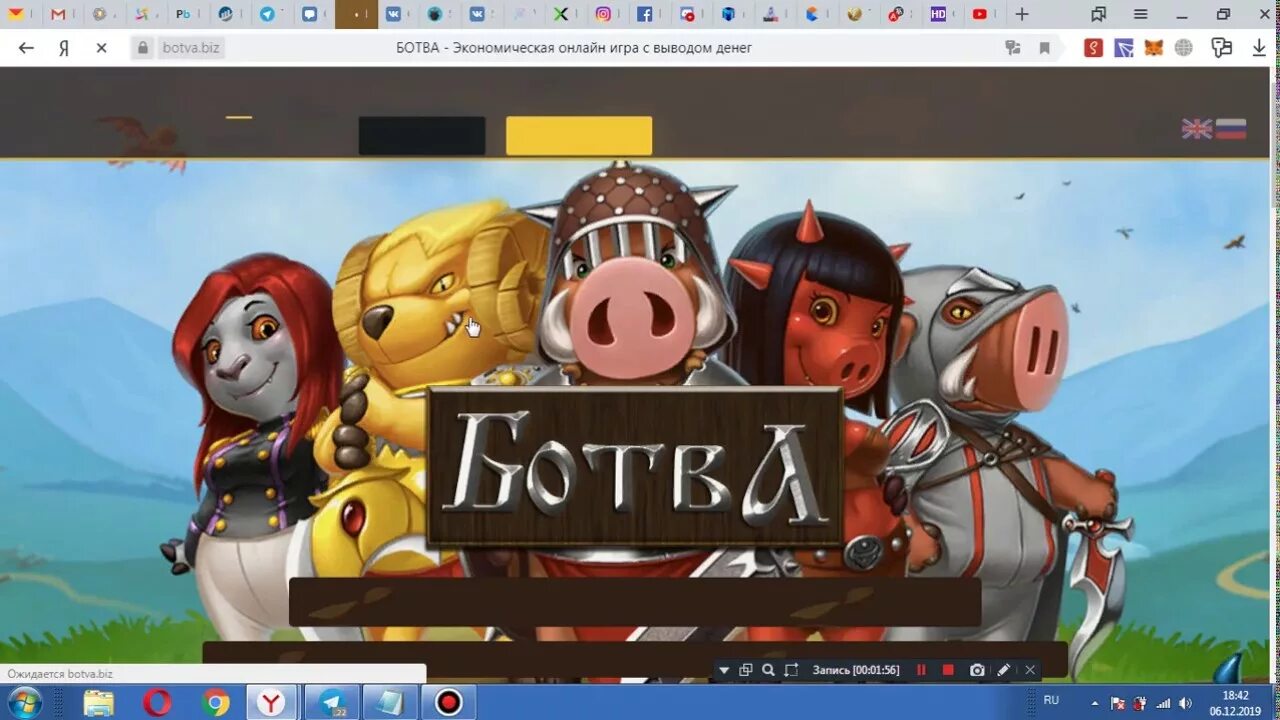Screen dimensions: 1280x720
Task: Switch to Yandex Browser on taskbar
Action: 271,702
